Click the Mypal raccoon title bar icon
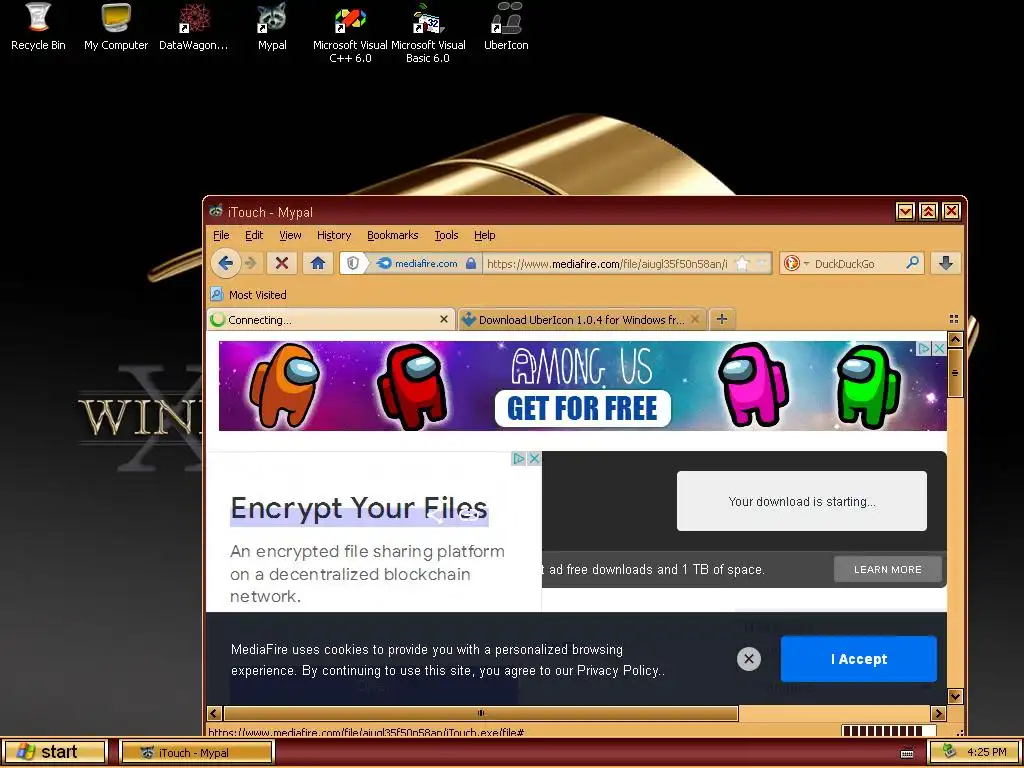This screenshot has width=1024, height=768. point(216,211)
